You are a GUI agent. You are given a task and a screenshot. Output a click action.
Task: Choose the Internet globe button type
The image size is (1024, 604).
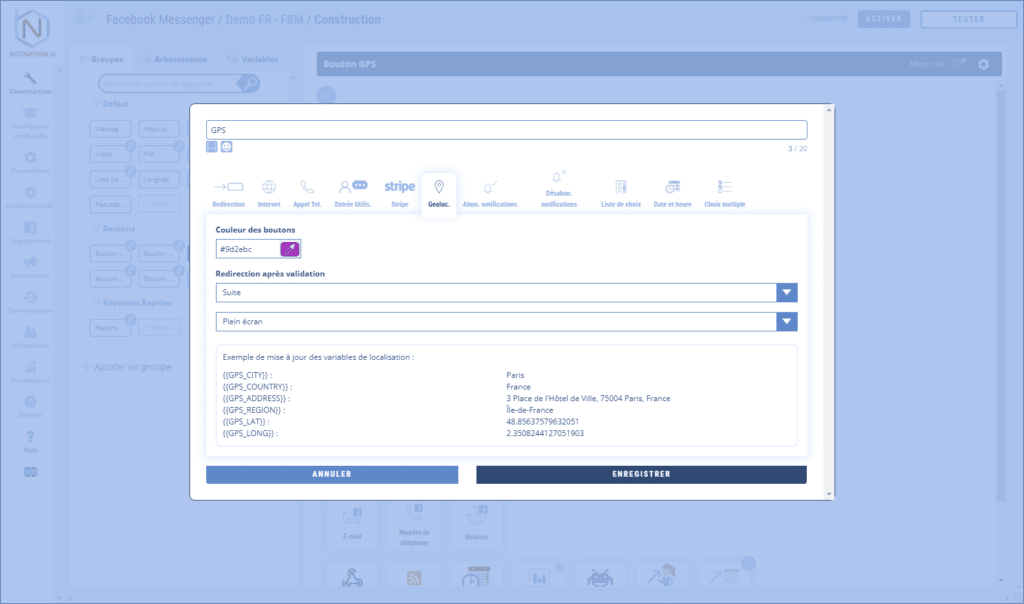(268, 192)
